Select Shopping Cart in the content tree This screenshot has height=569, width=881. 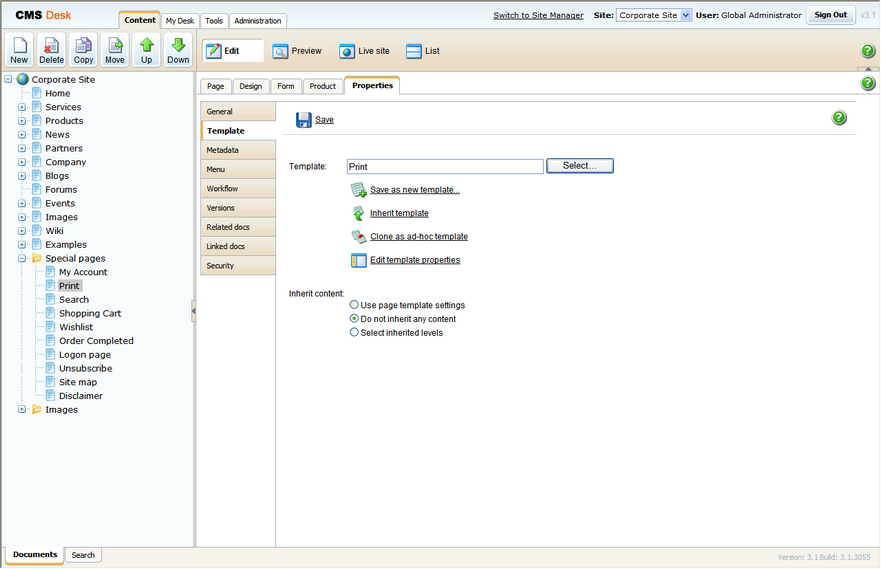tap(90, 313)
